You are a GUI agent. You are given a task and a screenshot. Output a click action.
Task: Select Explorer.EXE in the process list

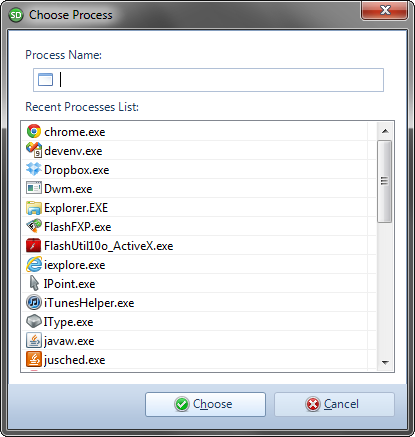(x=199, y=207)
